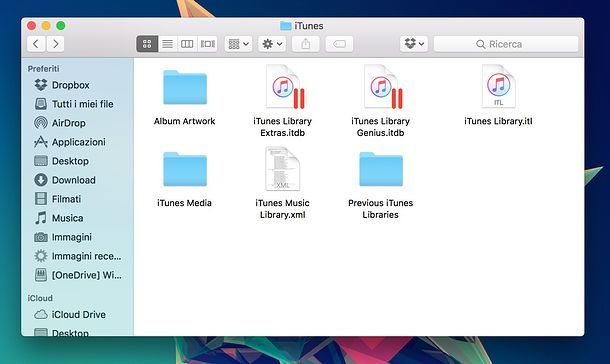
Task: Maximize the Finder window with green button
Action: 61,26
